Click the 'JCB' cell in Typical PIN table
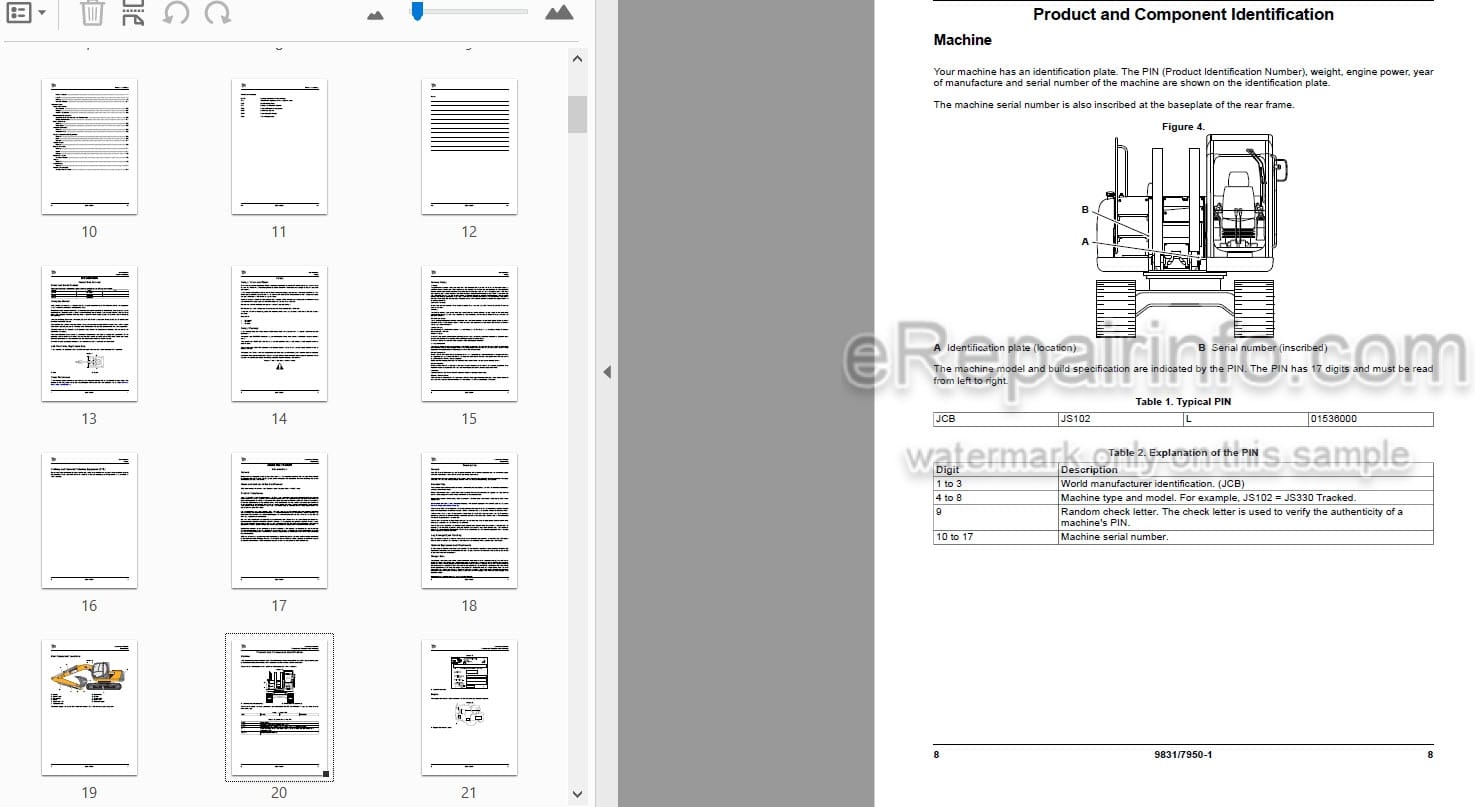 click(995, 419)
